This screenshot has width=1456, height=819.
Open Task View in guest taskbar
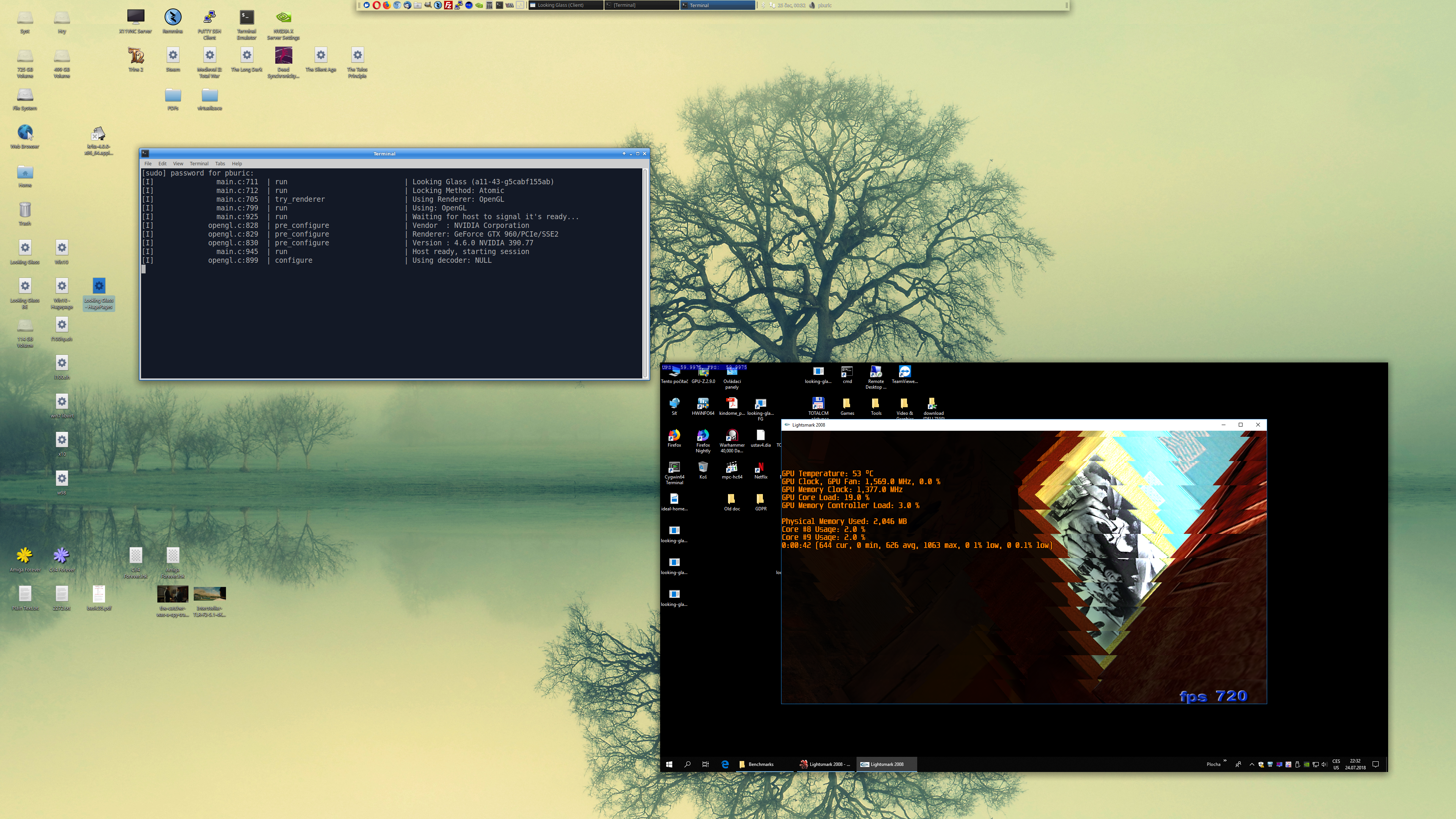click(x=705, y=764)
